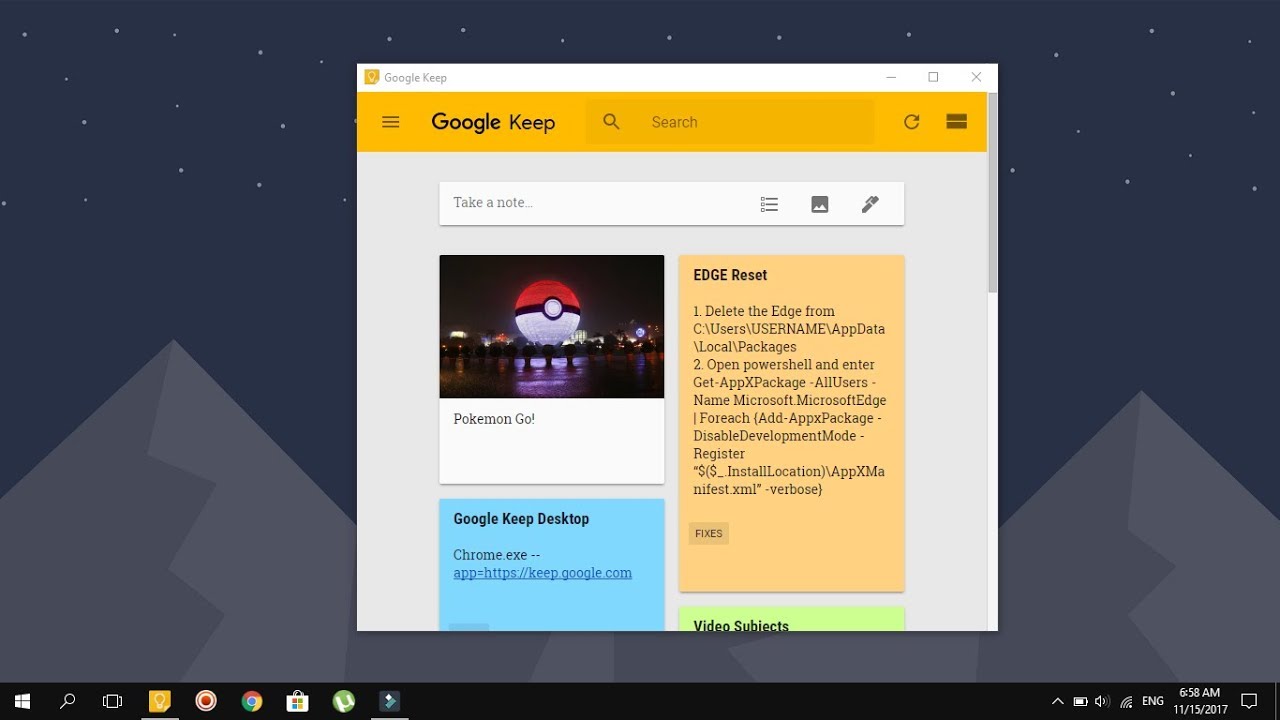Open the Action Center notifications icon

click(1249, 701)
